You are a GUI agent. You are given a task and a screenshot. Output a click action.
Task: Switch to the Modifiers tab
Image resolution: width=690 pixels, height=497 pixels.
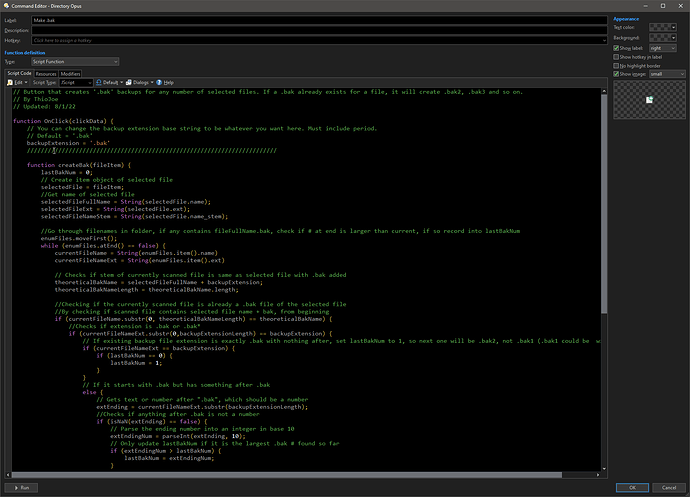70,74
